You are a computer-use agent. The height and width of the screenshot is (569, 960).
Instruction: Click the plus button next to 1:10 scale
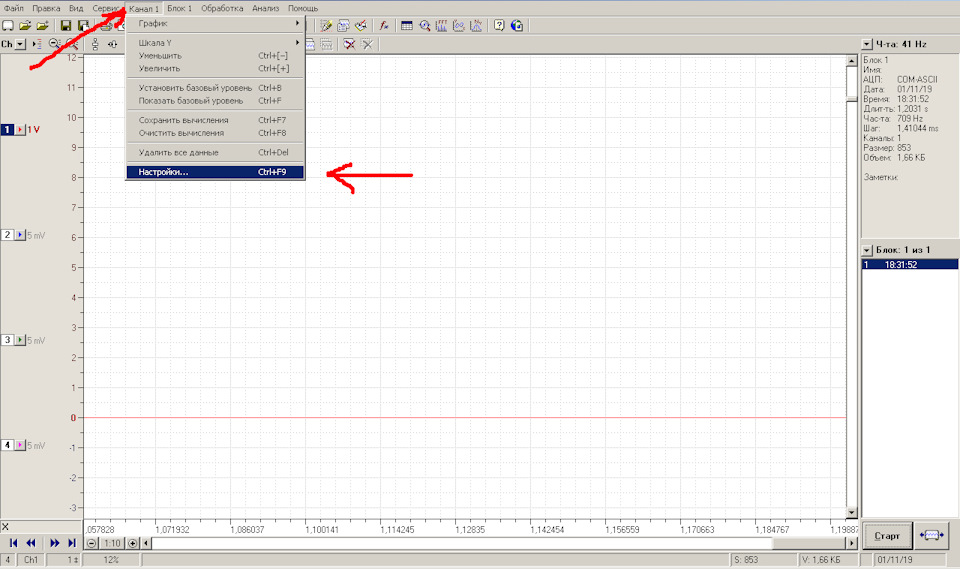coord(132,543)
